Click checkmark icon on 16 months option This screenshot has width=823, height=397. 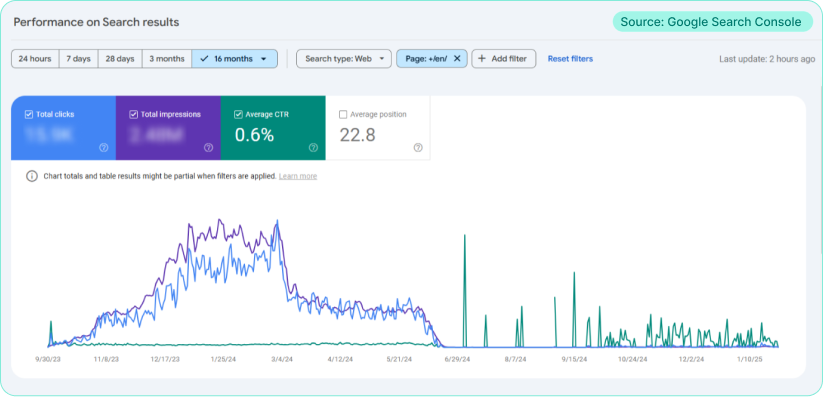click(x=204, y=59)
